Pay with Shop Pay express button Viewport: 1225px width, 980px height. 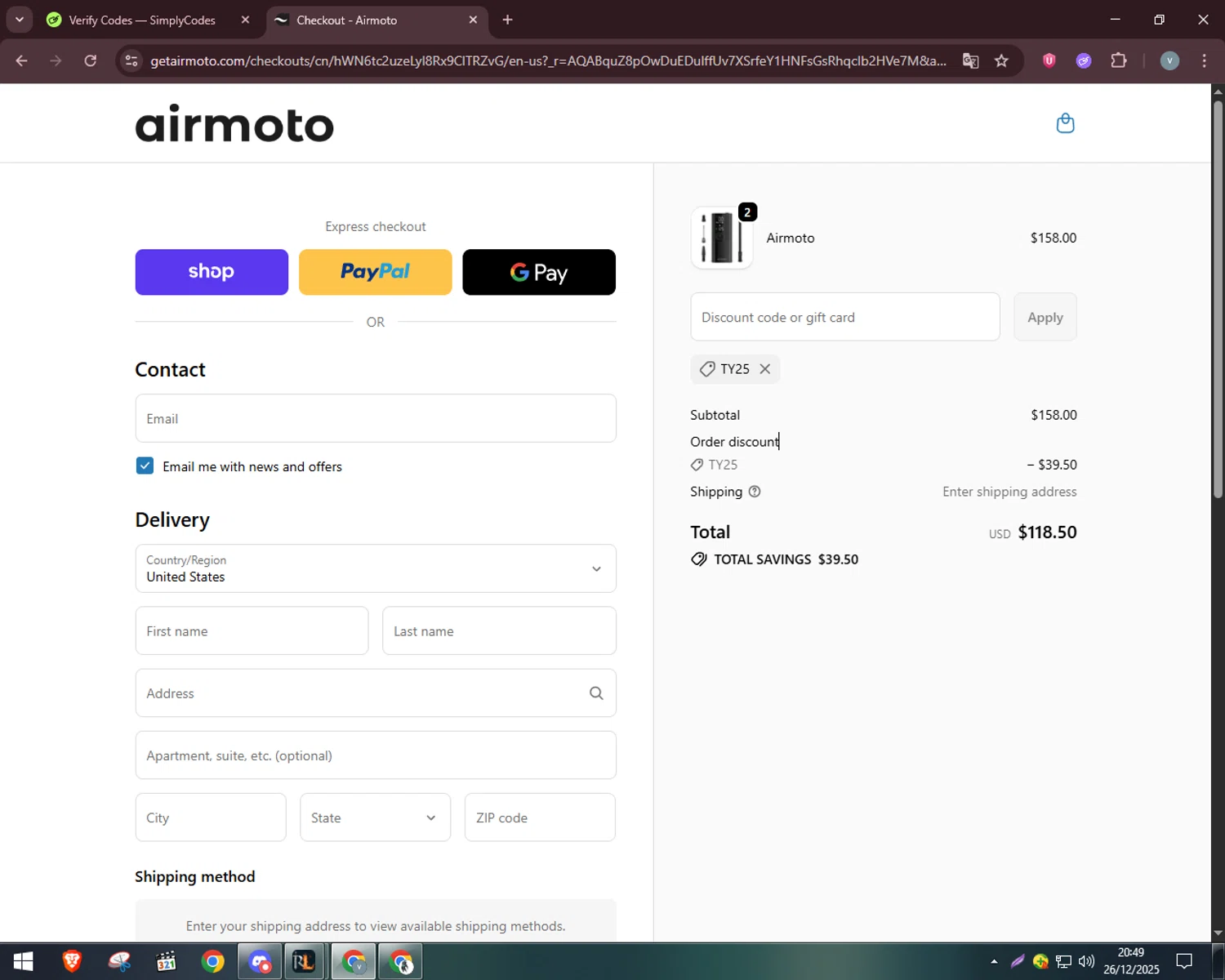(212, 272)
